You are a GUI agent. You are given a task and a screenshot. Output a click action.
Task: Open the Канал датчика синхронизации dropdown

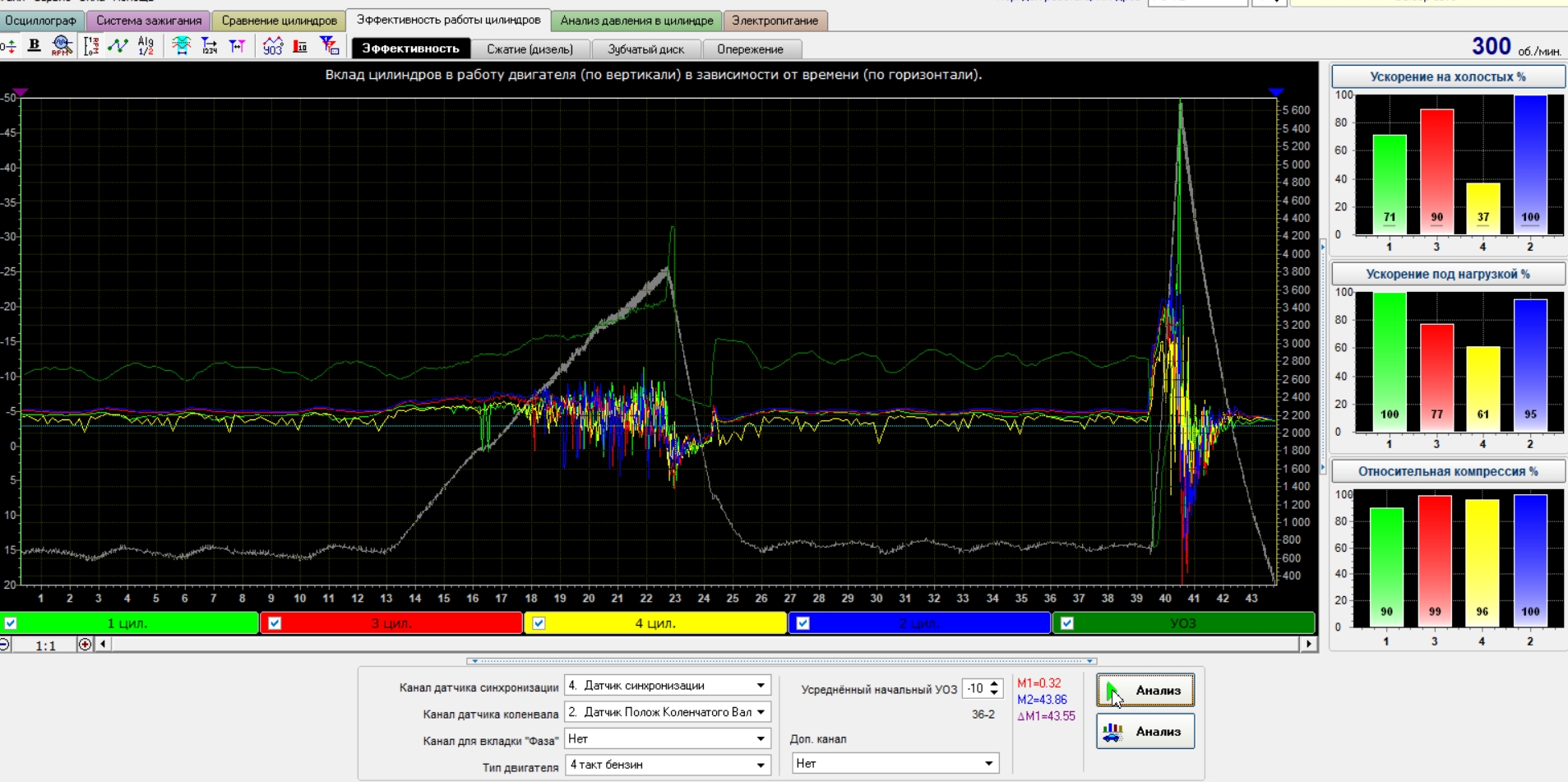(x=761, y=686)
